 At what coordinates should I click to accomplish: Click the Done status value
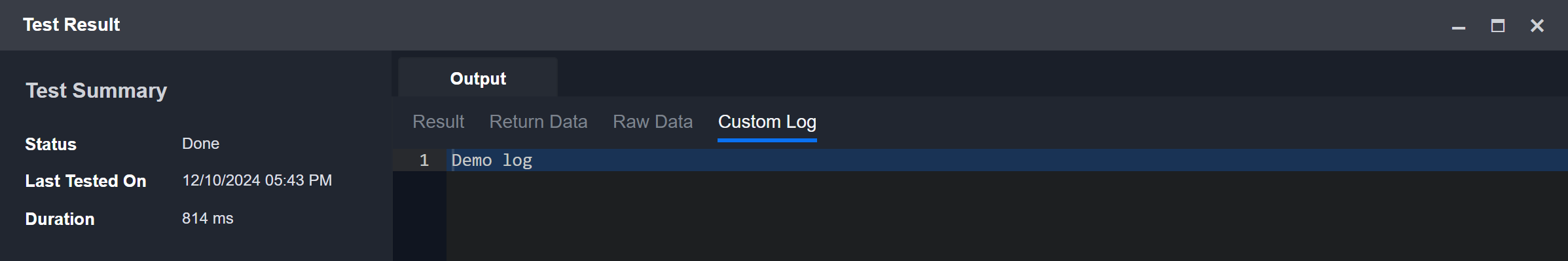coord(200,144)
